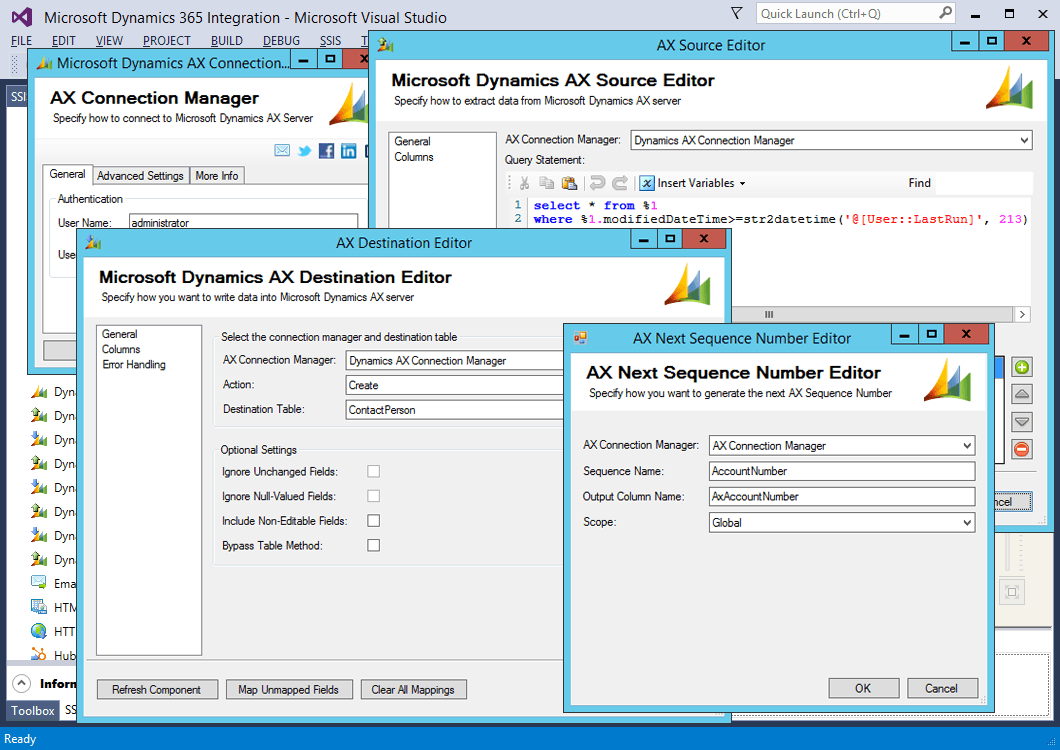This screenshot has height=750, width=1060.
Task: Open AX Connection Manager combo in Destination Editor
Action: click(454, 360)
